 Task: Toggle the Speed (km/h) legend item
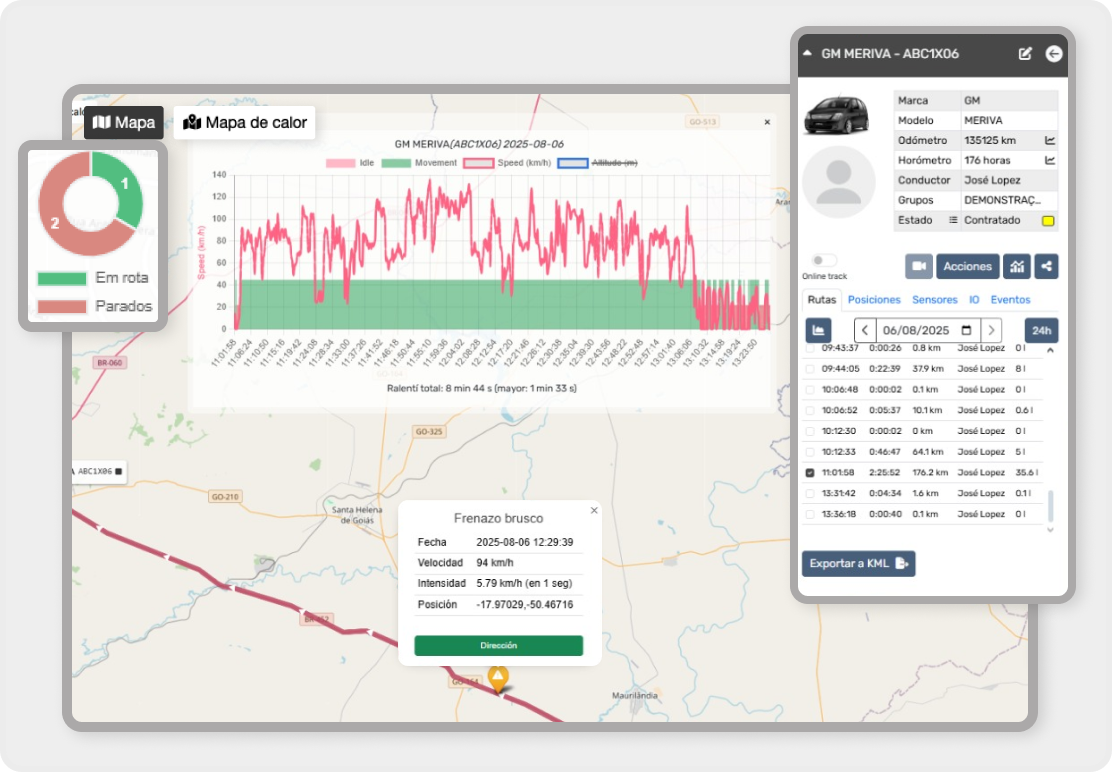(507, 163)
